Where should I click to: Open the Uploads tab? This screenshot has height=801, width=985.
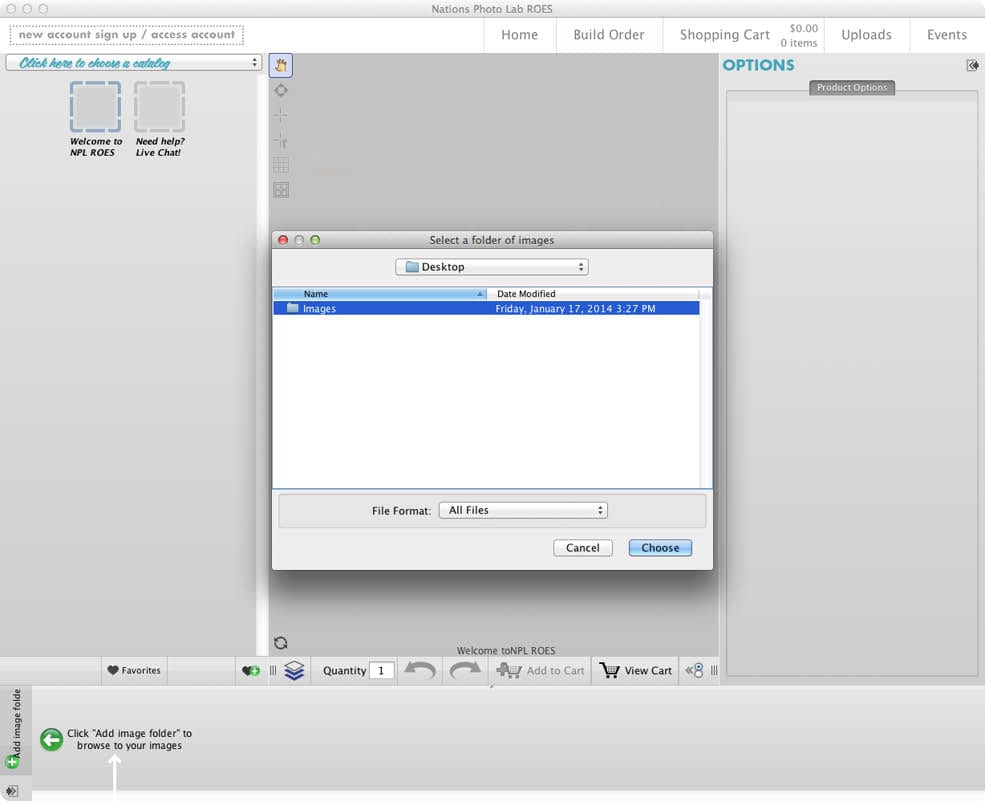(x=866, y=35)
